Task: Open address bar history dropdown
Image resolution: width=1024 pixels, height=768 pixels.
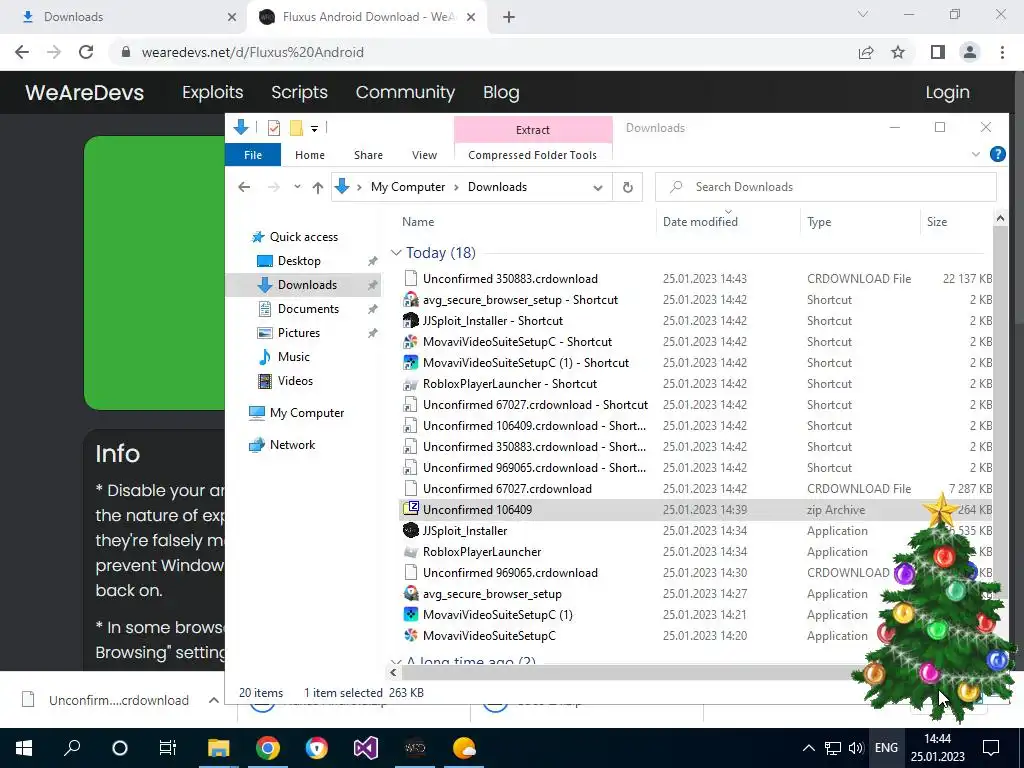Action: [598, 187]
